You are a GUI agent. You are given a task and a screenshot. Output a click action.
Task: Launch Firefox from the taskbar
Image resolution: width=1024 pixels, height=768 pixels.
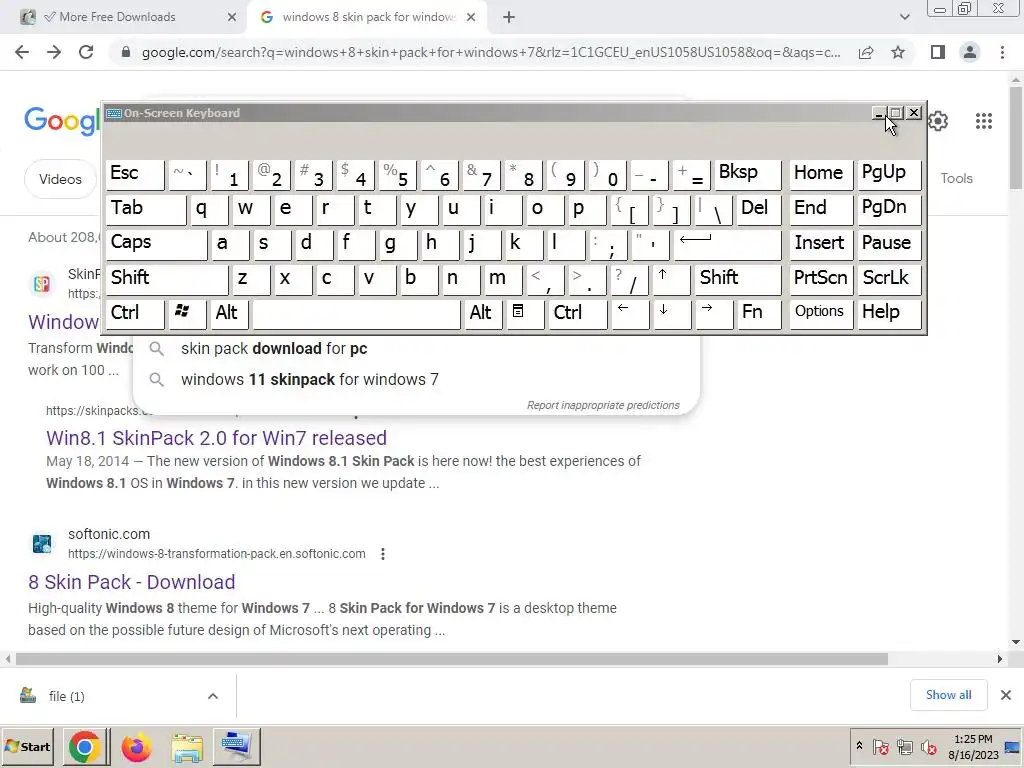click(x=136, y=746)
